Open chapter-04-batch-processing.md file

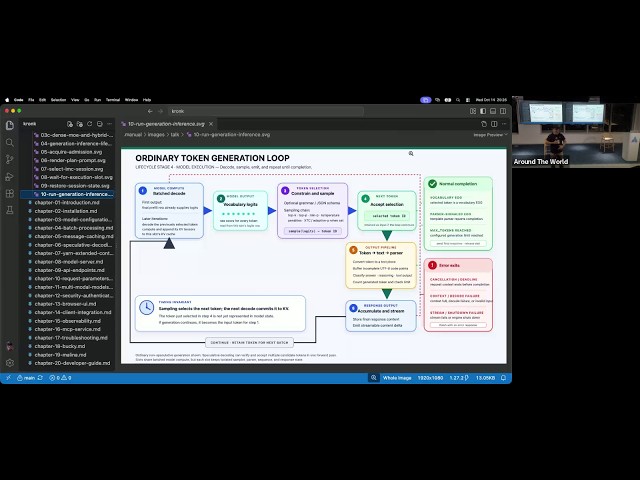click(68, 228)
